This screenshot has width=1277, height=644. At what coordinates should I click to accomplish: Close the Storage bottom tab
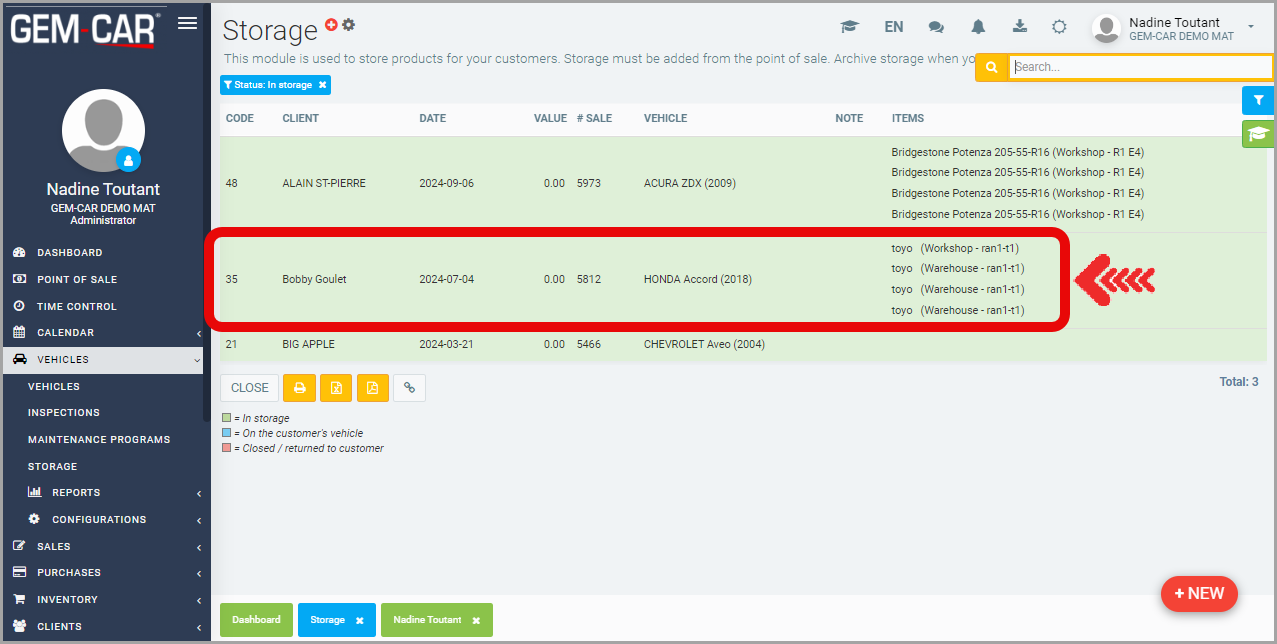click(359, 621)
